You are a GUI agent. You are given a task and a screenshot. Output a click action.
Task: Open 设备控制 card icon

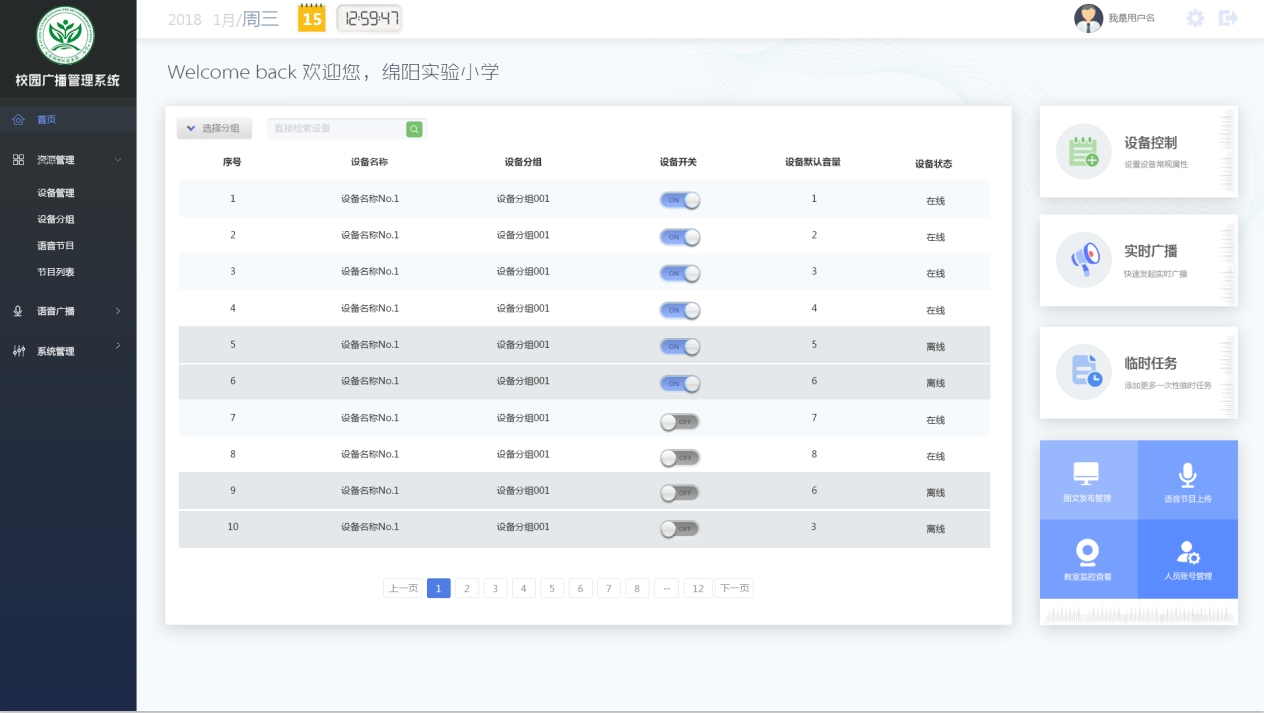point(1083,152)
